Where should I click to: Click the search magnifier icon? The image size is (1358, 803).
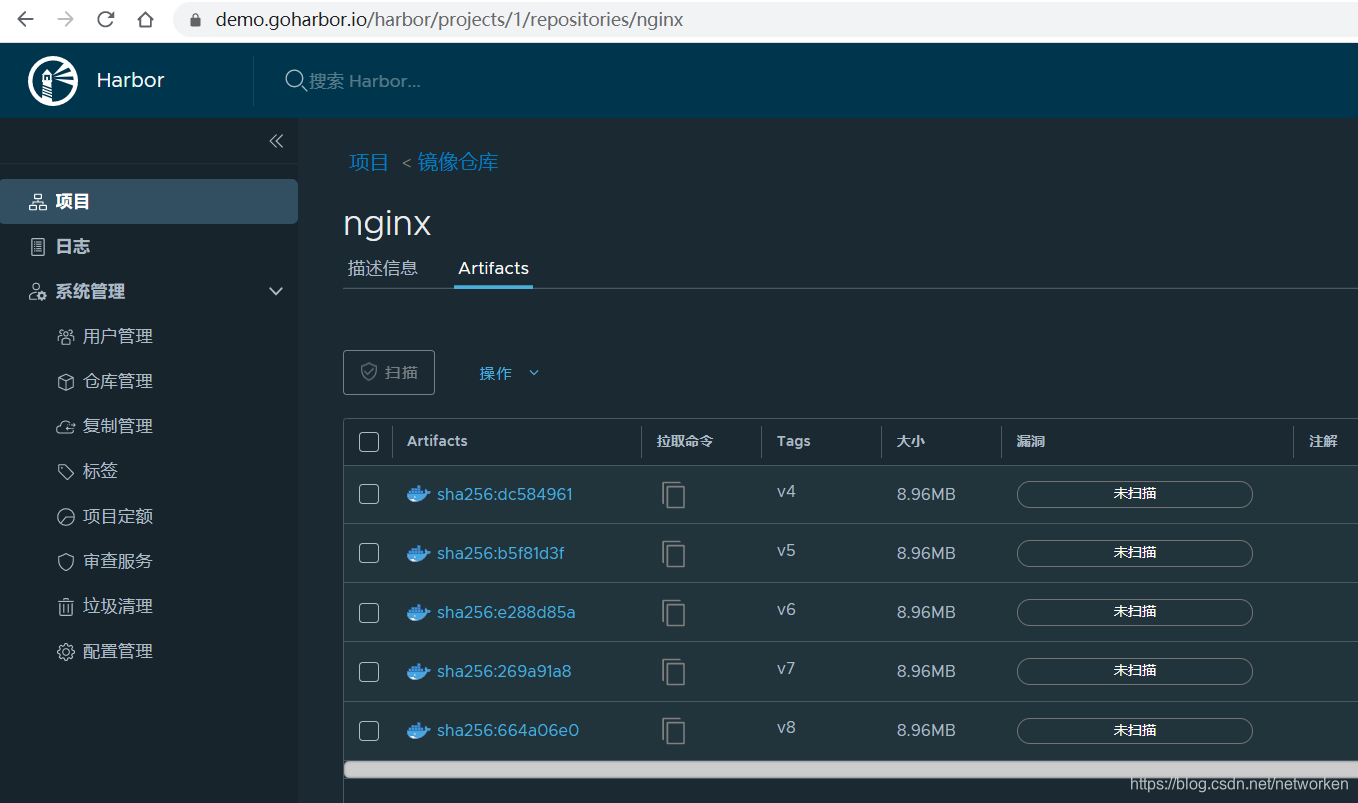[x=295, y=80]
